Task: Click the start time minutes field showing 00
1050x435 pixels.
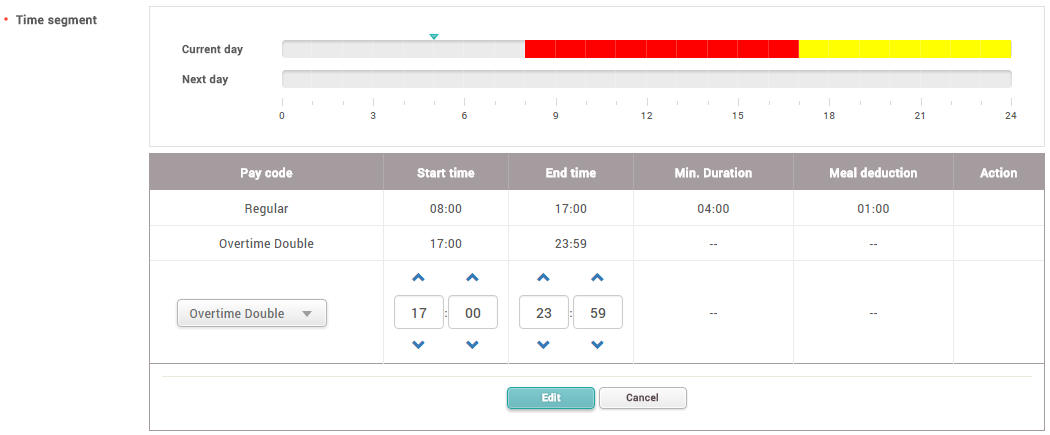Action: (x=473, y=313)
